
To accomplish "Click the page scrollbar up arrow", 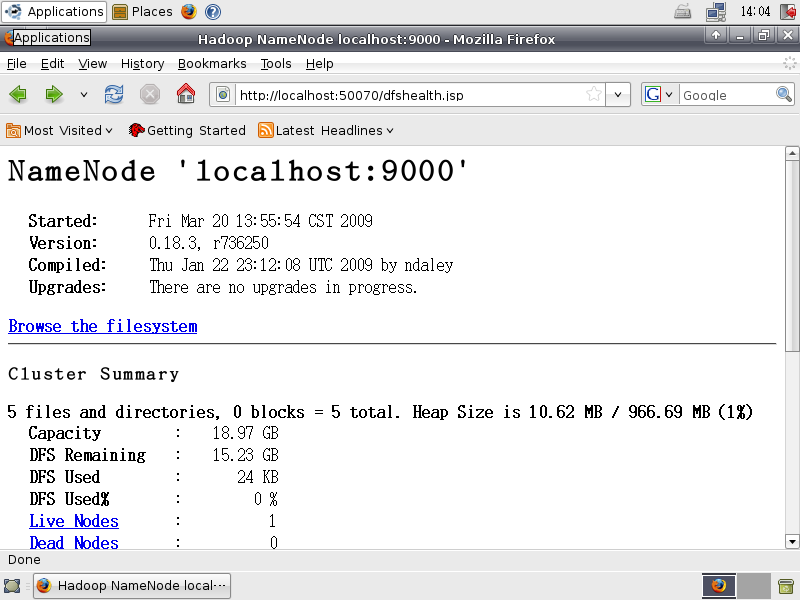I will click(792, 153).
